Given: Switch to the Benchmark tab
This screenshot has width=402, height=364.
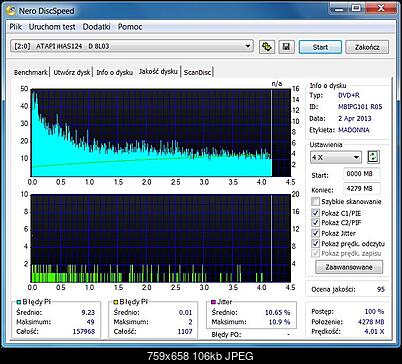Looking at the screenshot, I should coord(30,72).
